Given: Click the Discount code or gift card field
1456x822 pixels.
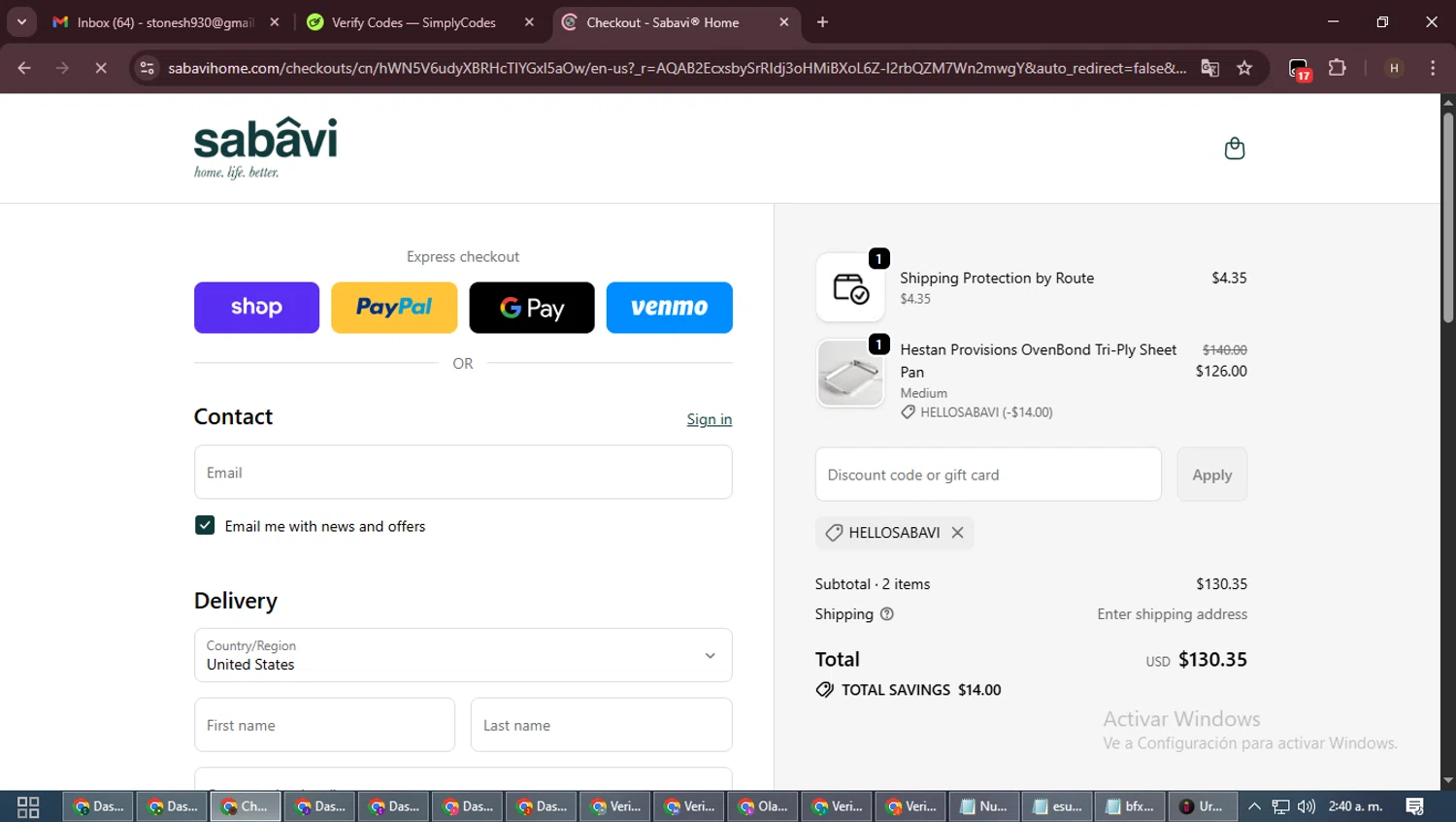Looking at the screenshot, I should (x=988, y=475).
